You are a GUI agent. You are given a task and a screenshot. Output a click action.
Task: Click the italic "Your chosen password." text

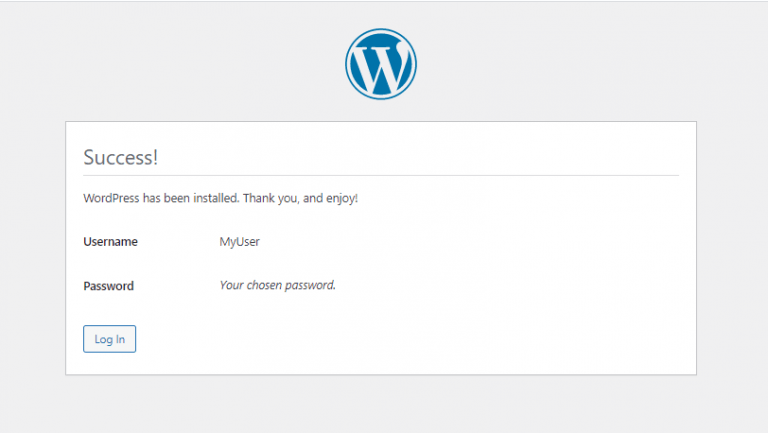pyautogui.click(x=278, y=285)
